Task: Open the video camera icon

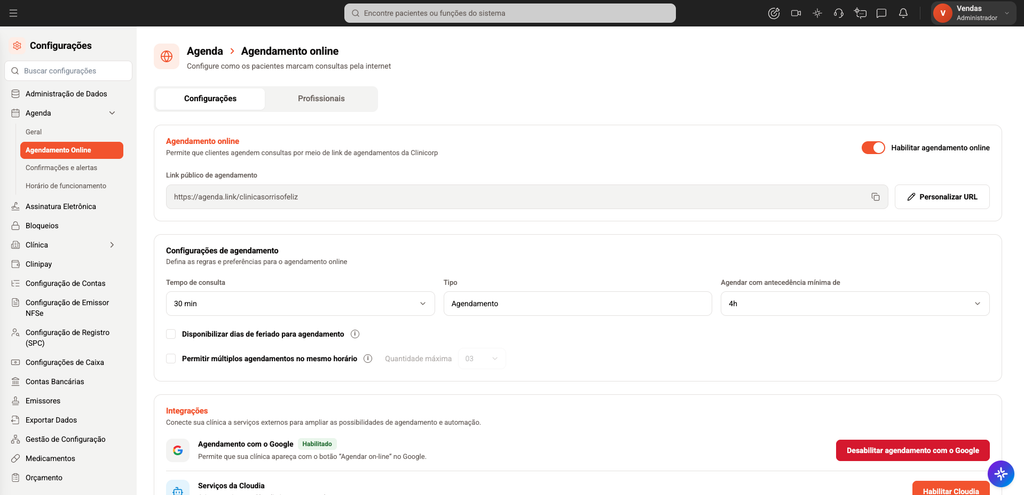Action: coord(795,13)
